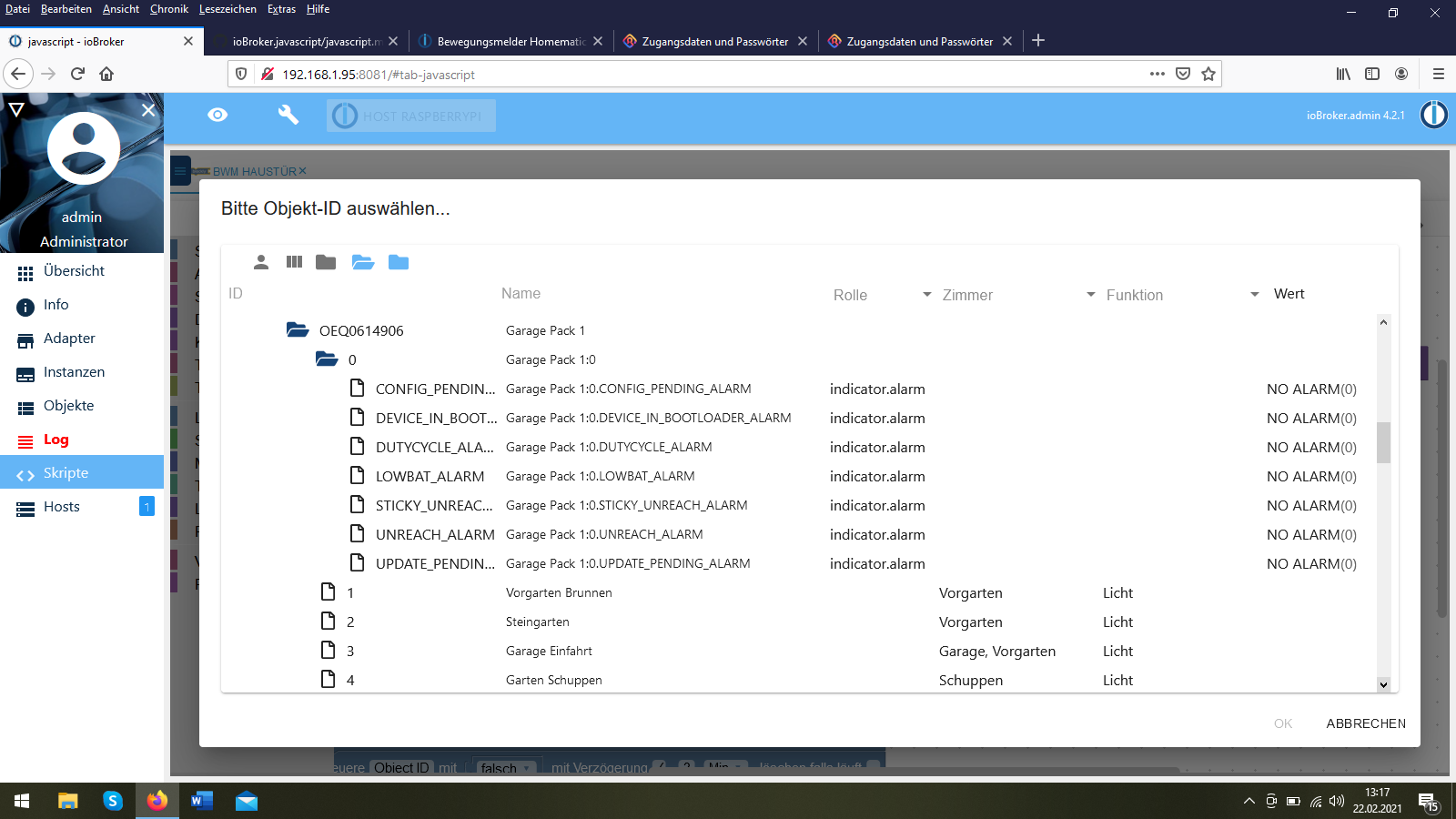This screenshot has width=1456, height=819.
Task: Click the scroll-down arrow of the object list
Action: [1383, 684]
